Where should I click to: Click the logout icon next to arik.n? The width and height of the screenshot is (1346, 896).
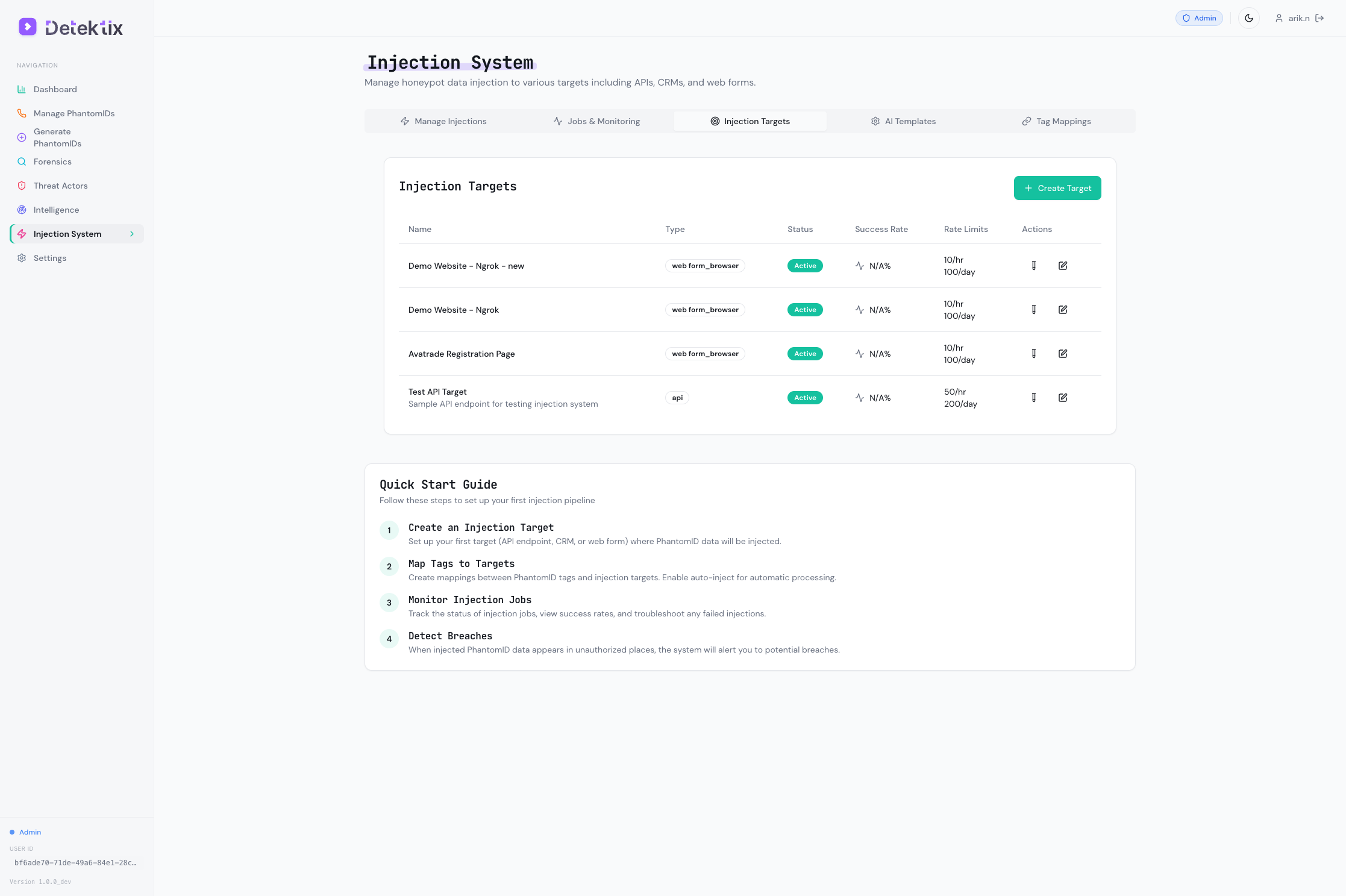click(1319, 18)
